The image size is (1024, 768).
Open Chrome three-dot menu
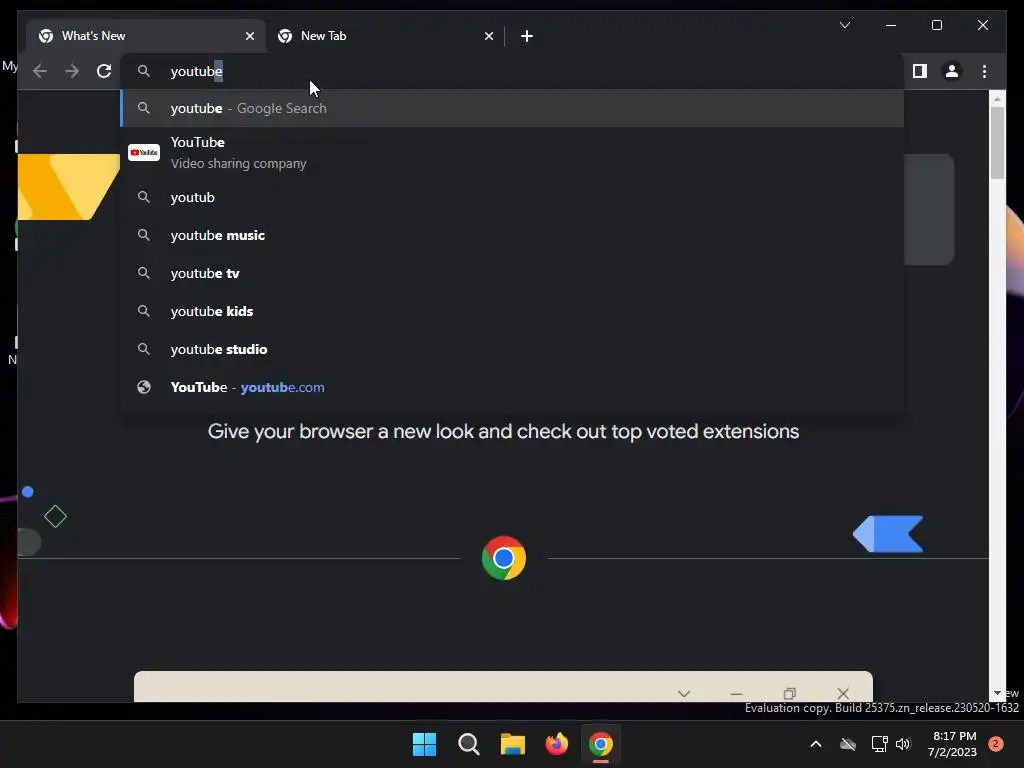pos(984,71)
